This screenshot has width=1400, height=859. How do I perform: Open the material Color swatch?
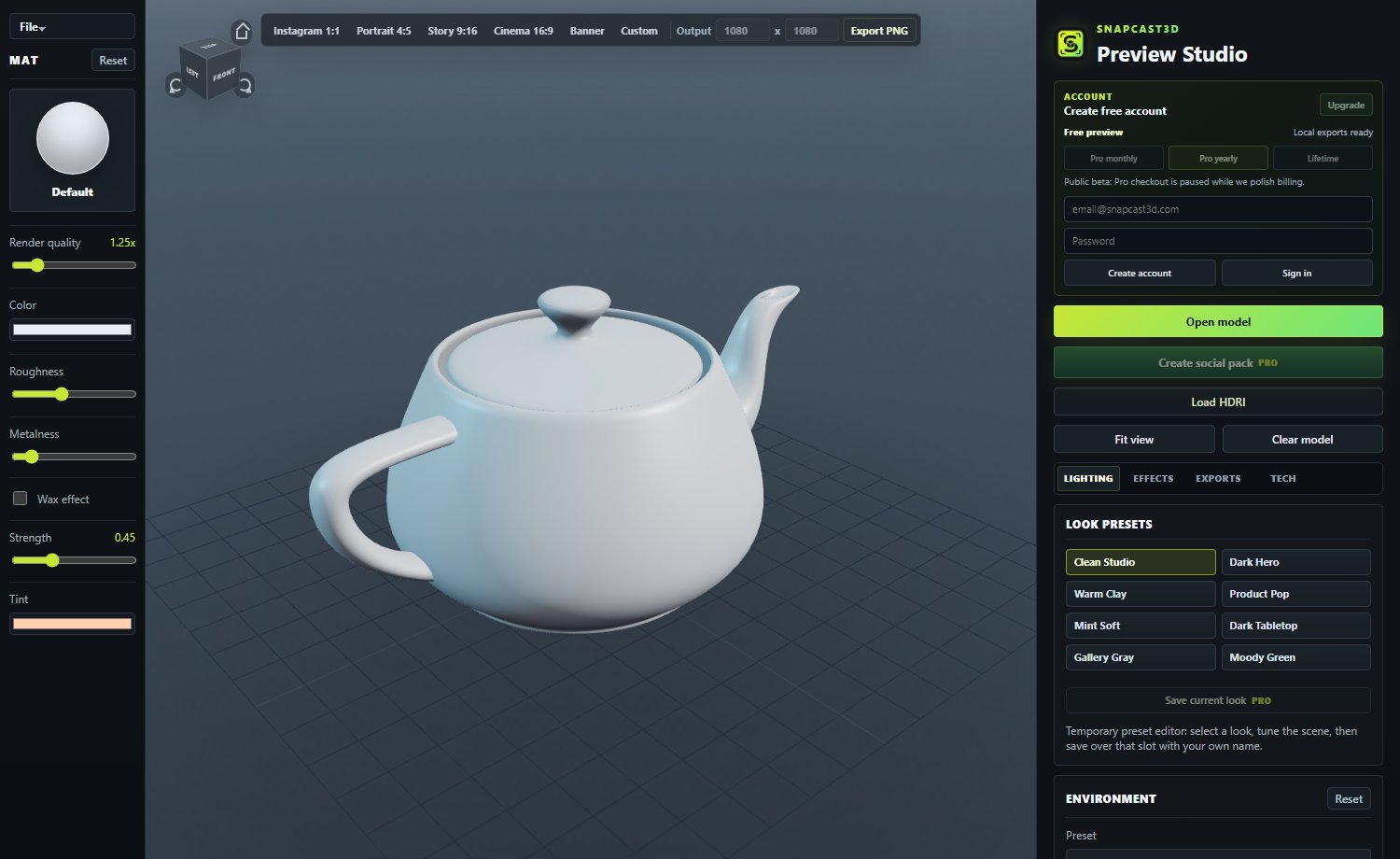[72, 330]
